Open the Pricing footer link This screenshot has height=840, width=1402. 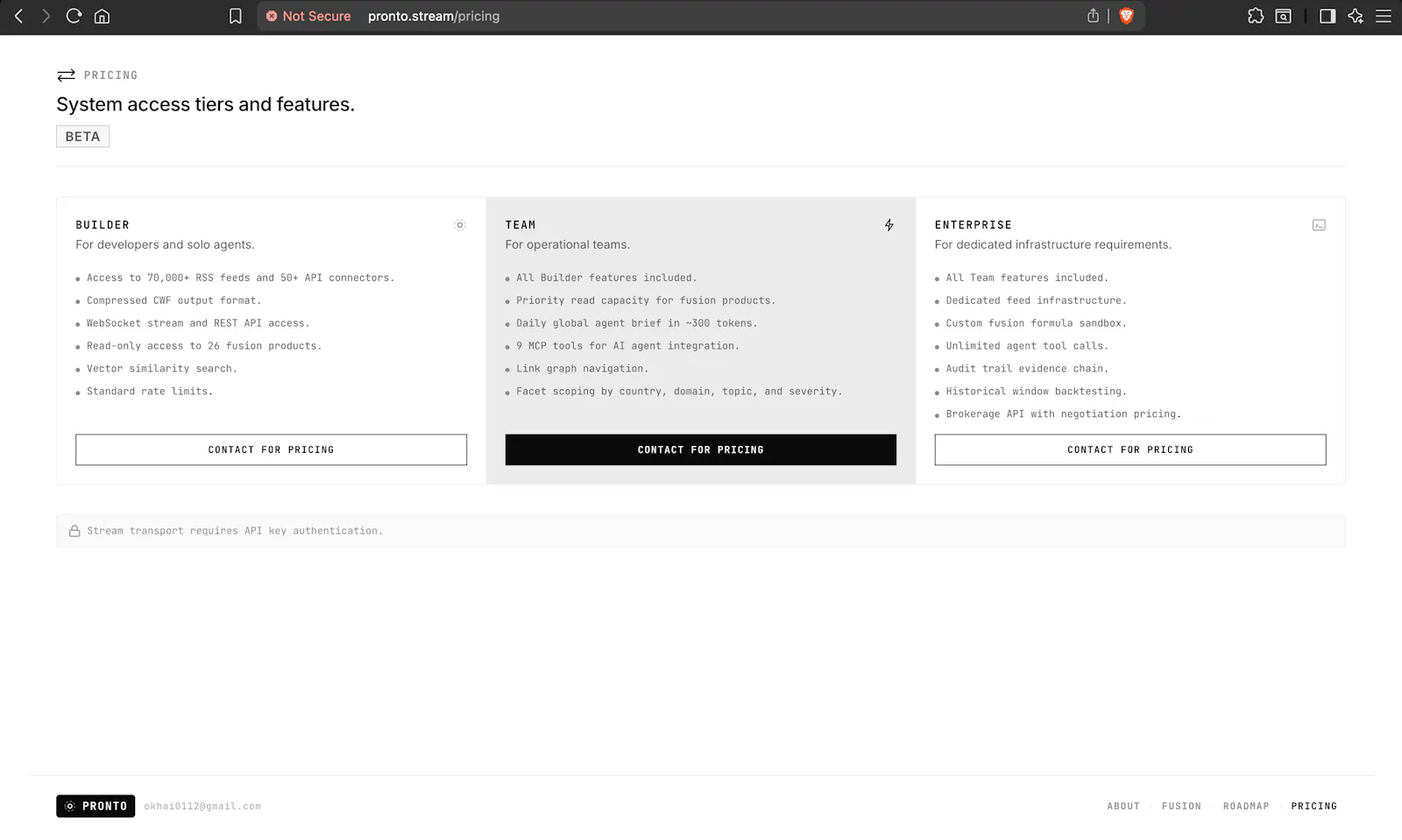click(1313, 806)
